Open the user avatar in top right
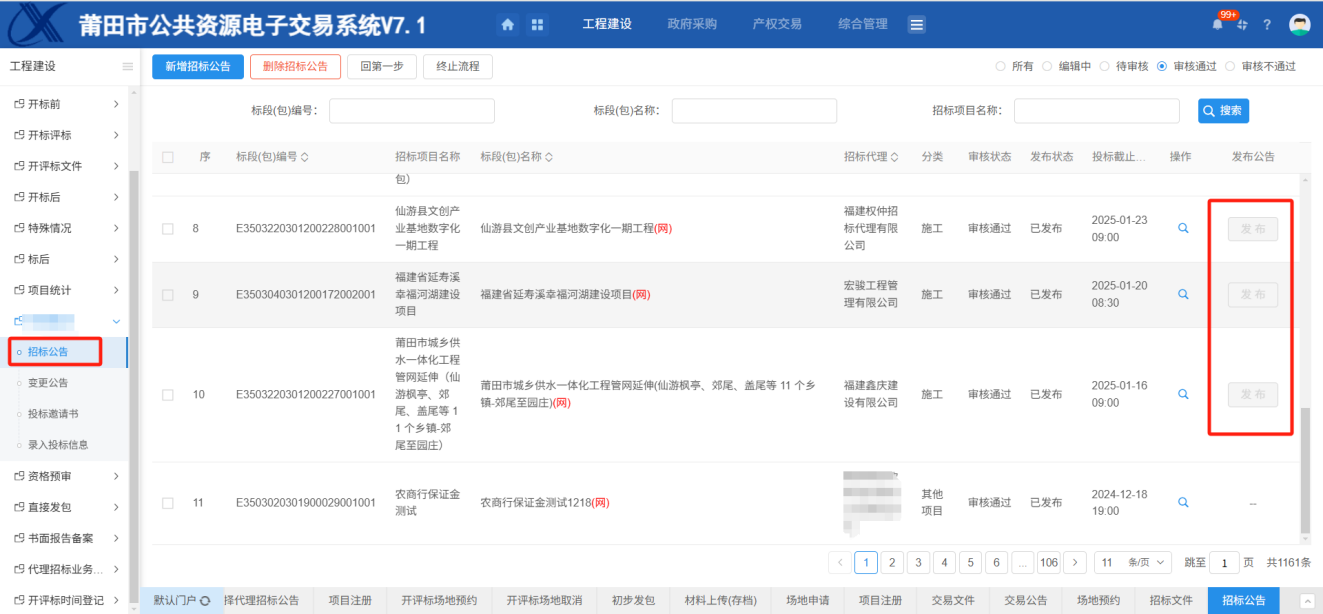 coord(1299,25)
